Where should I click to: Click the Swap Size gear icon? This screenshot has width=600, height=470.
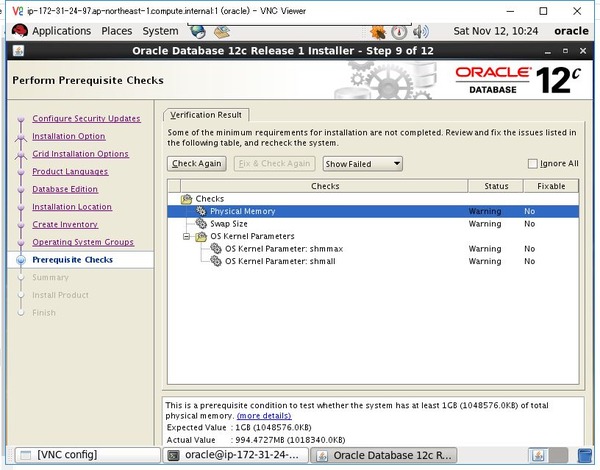click(201, 223)
